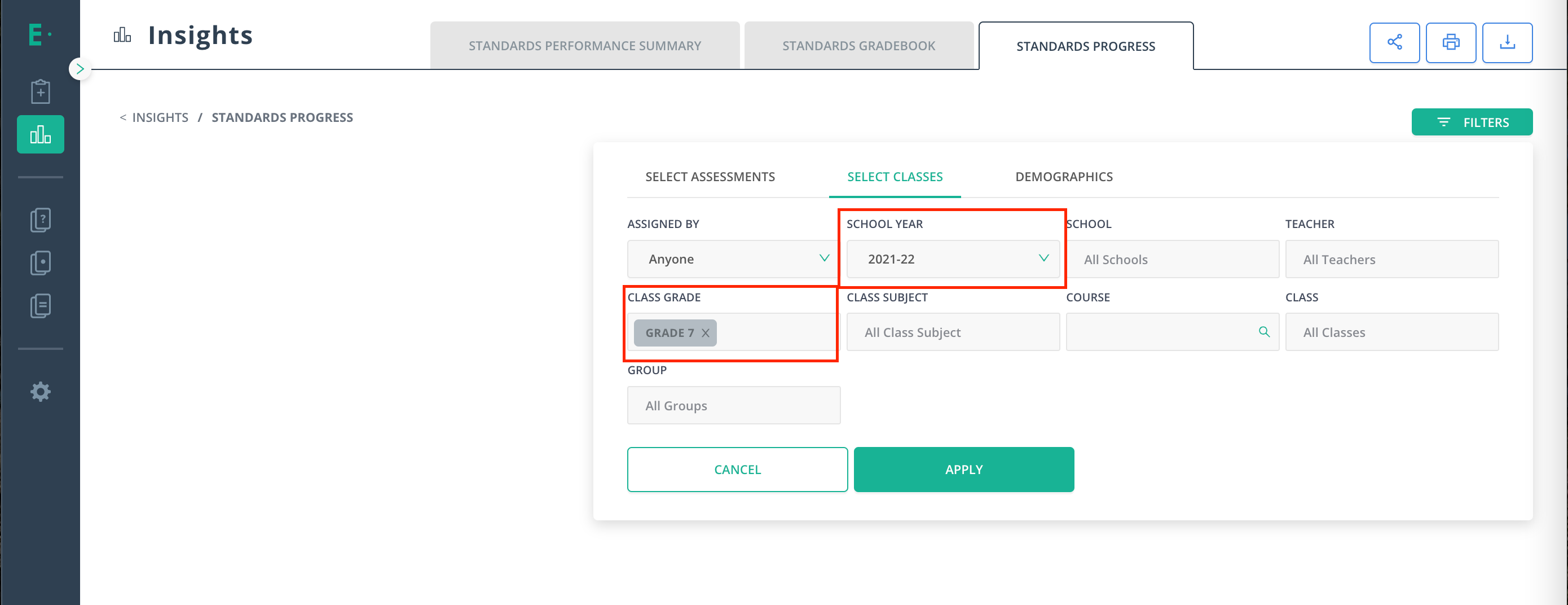Open the clipboard plus sidebar icon

40,91
